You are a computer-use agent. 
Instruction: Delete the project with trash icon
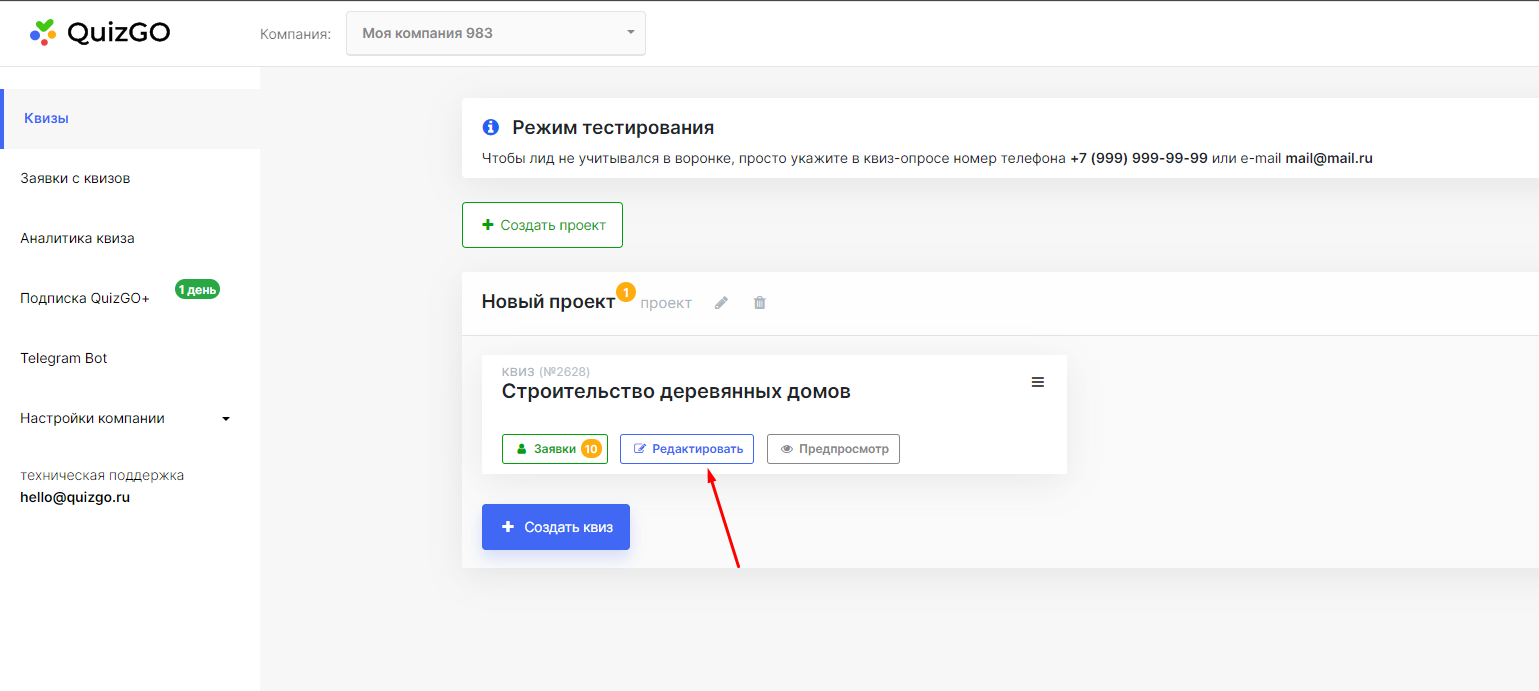[759, 303]
